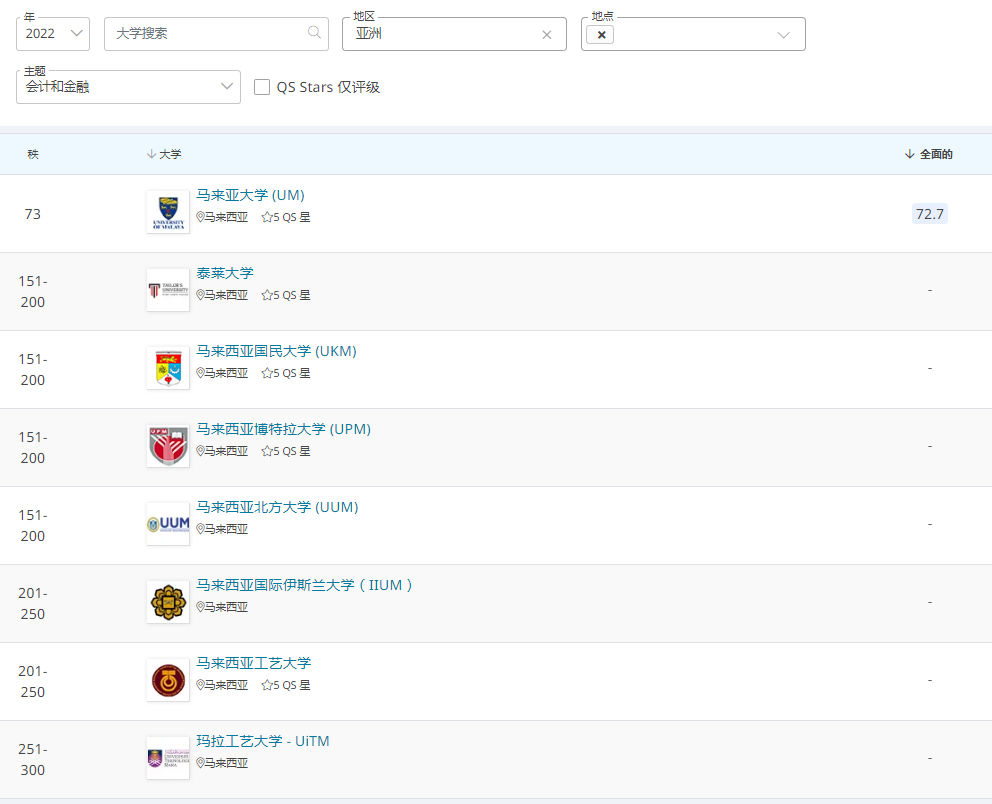This screenshot has height=804, width=992.
Task: Click the UKM university logo
Action: coord(167,368)
